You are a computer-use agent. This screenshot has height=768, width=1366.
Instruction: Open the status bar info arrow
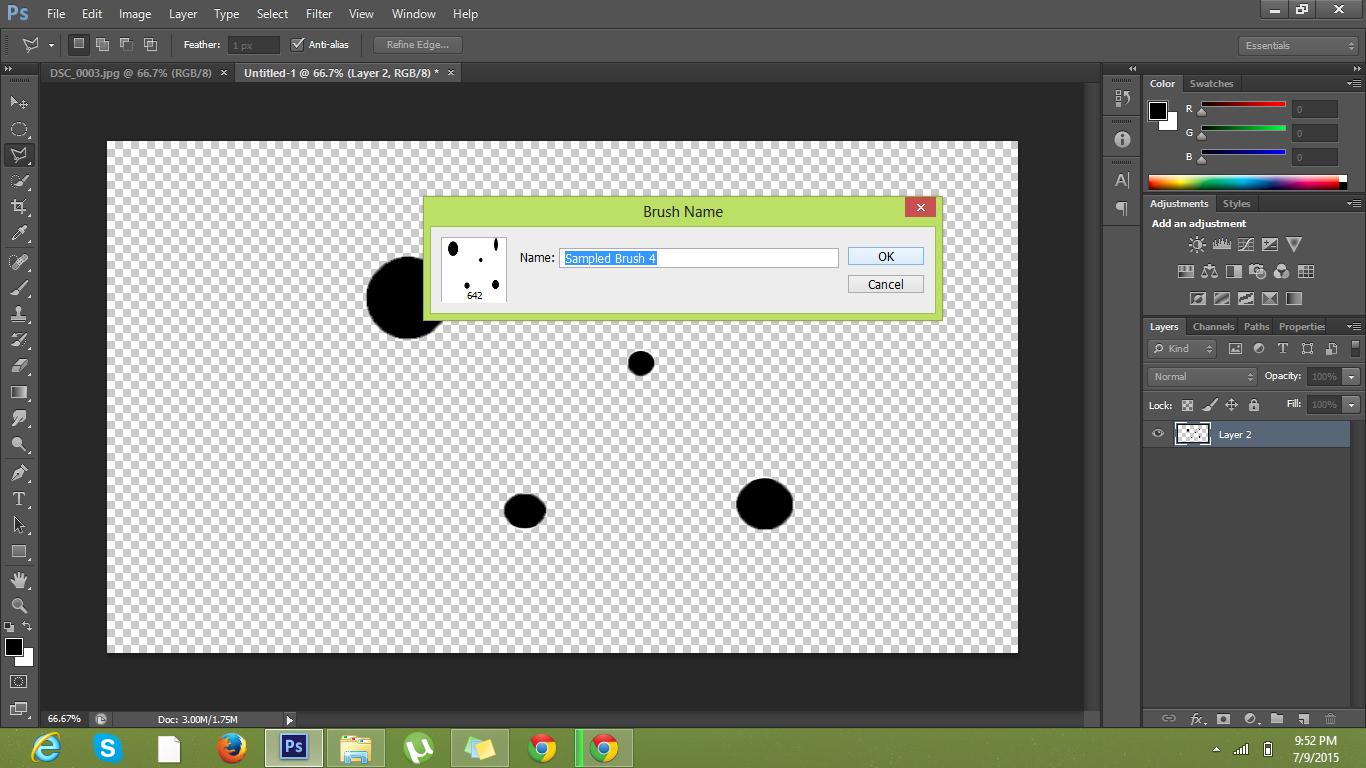pos(290,719)
